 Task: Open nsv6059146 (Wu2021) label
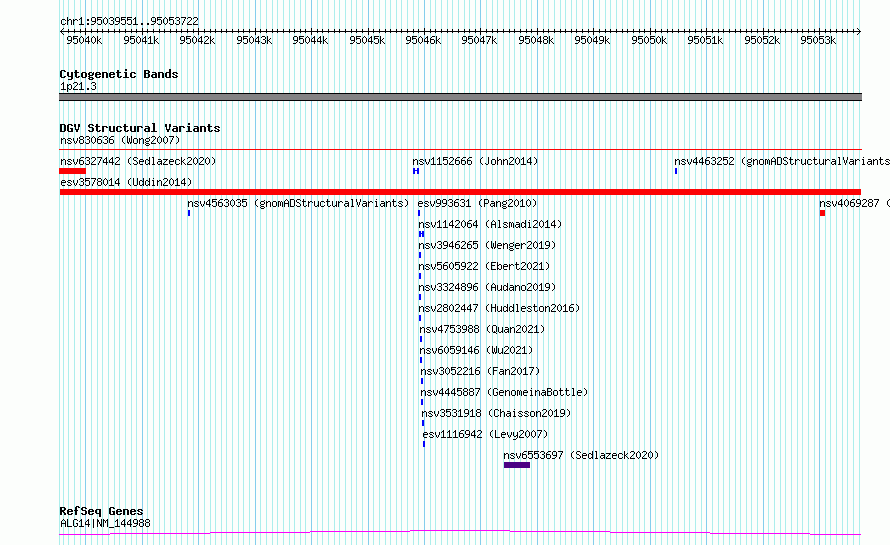(x=476, y=350)
